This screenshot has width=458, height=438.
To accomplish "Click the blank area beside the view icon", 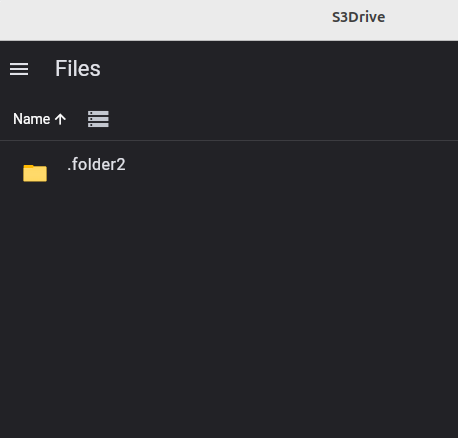I will point(283,119).
